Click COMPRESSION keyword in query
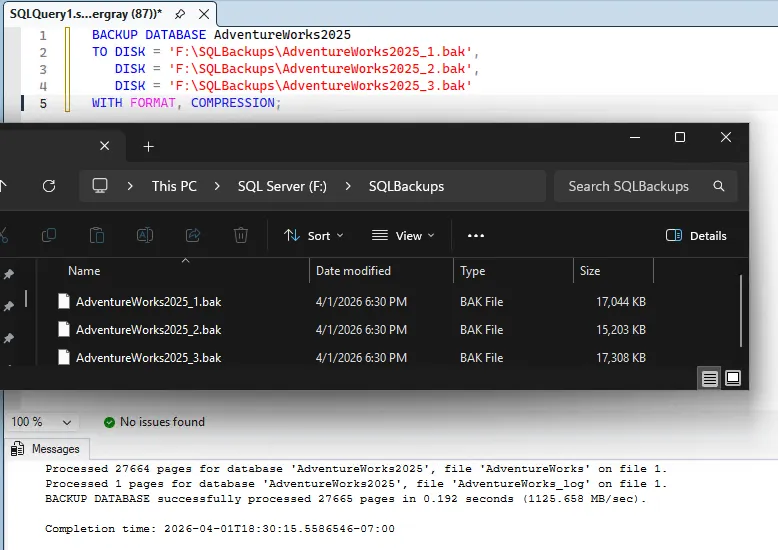This screenshot has width=778, height=550. point(233,103)
